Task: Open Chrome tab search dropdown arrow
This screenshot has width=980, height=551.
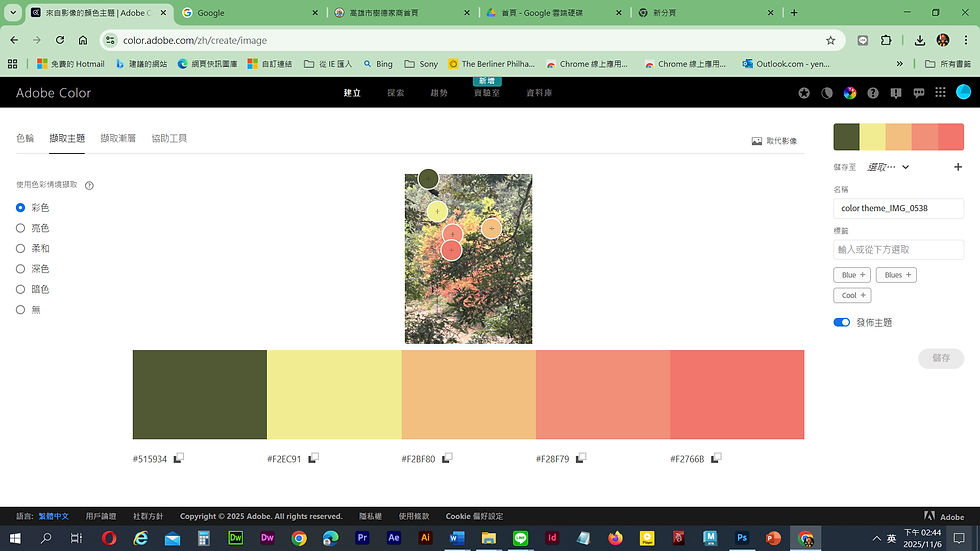Action: [x=12, y=12]
